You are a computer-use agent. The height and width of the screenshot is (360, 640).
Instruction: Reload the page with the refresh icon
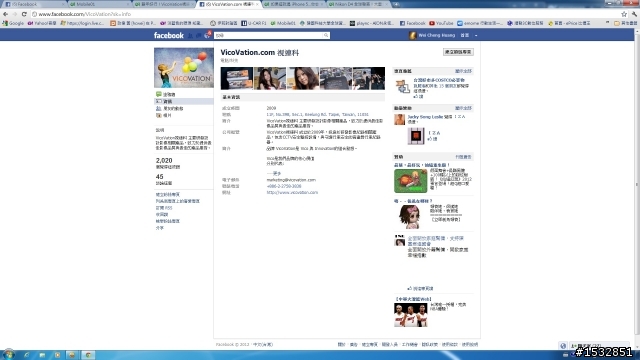(x=24, y=14)
